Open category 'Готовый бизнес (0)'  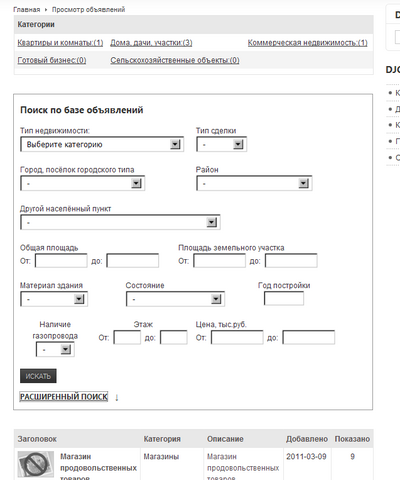point(52,60)
